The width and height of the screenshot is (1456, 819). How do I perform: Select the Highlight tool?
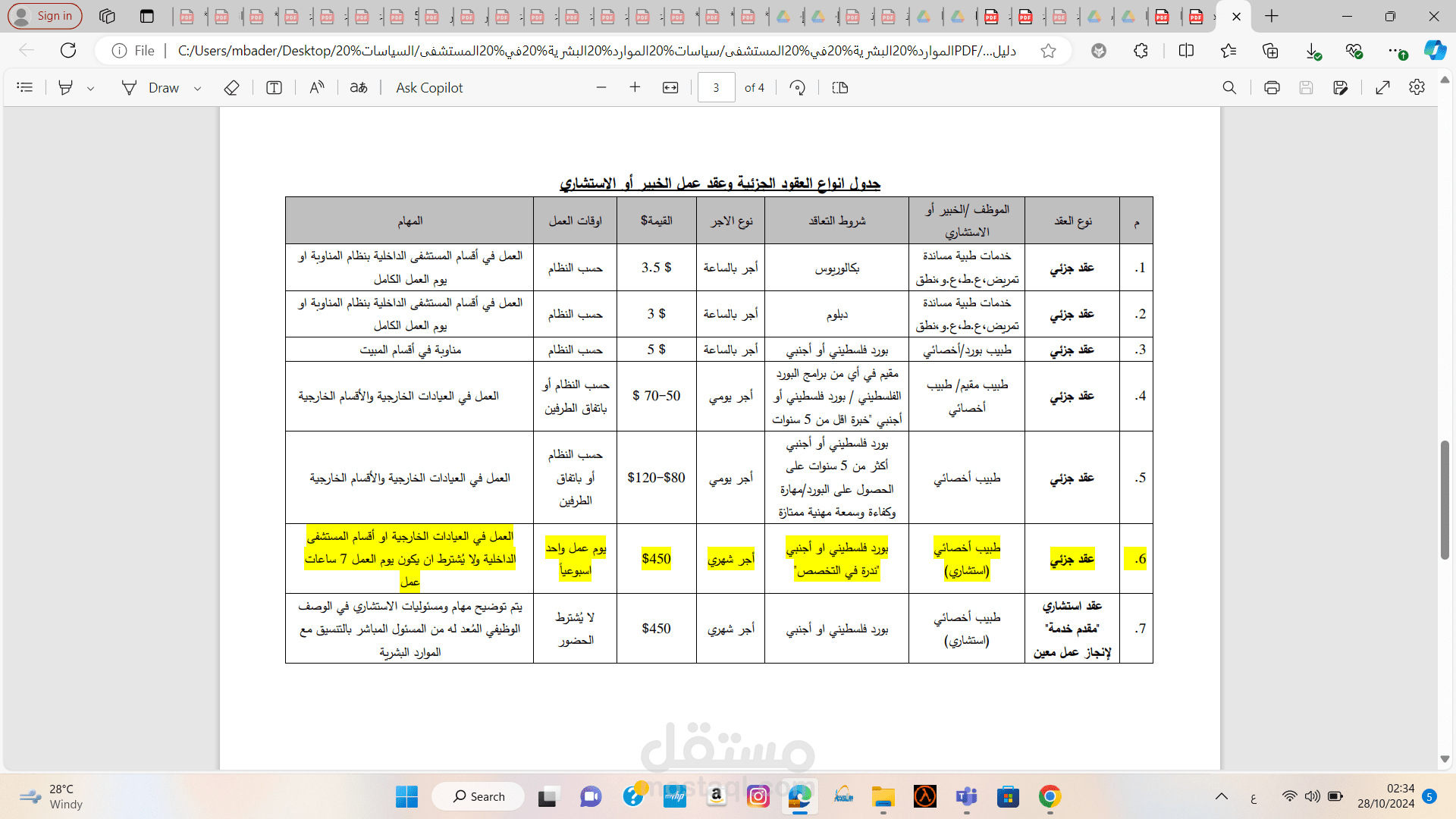66,88
